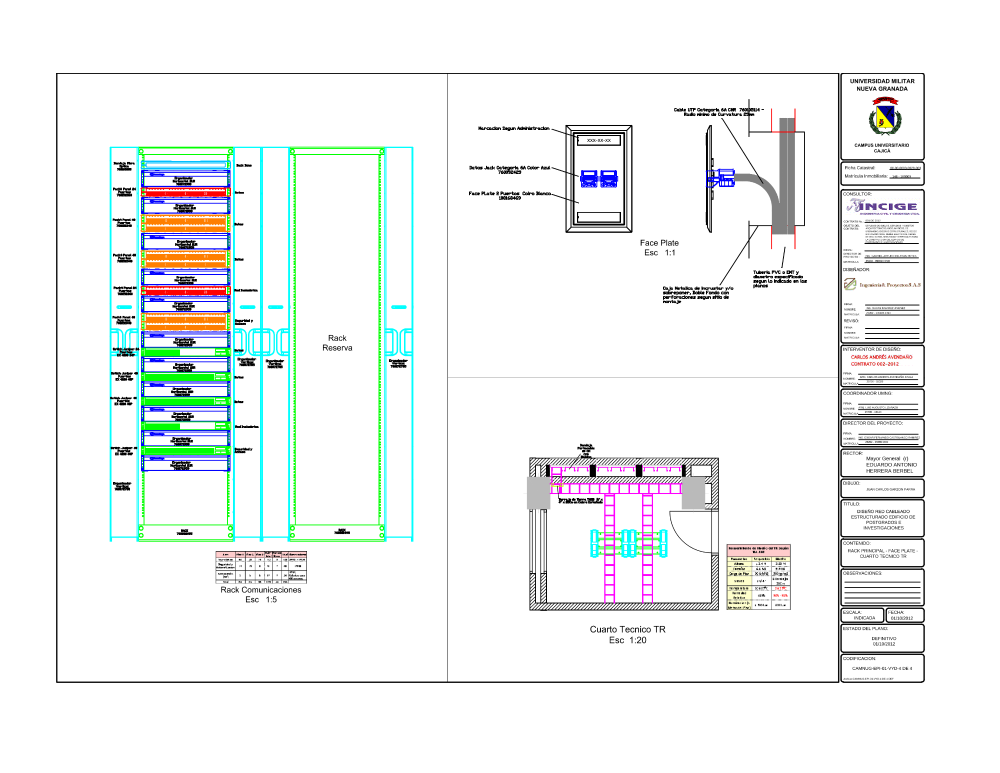Image resolution: width=1000 pixels, height=773 pixels.
Task: Click the Face Plate Esc 1:1 title
Action: [x=659, y=247]
